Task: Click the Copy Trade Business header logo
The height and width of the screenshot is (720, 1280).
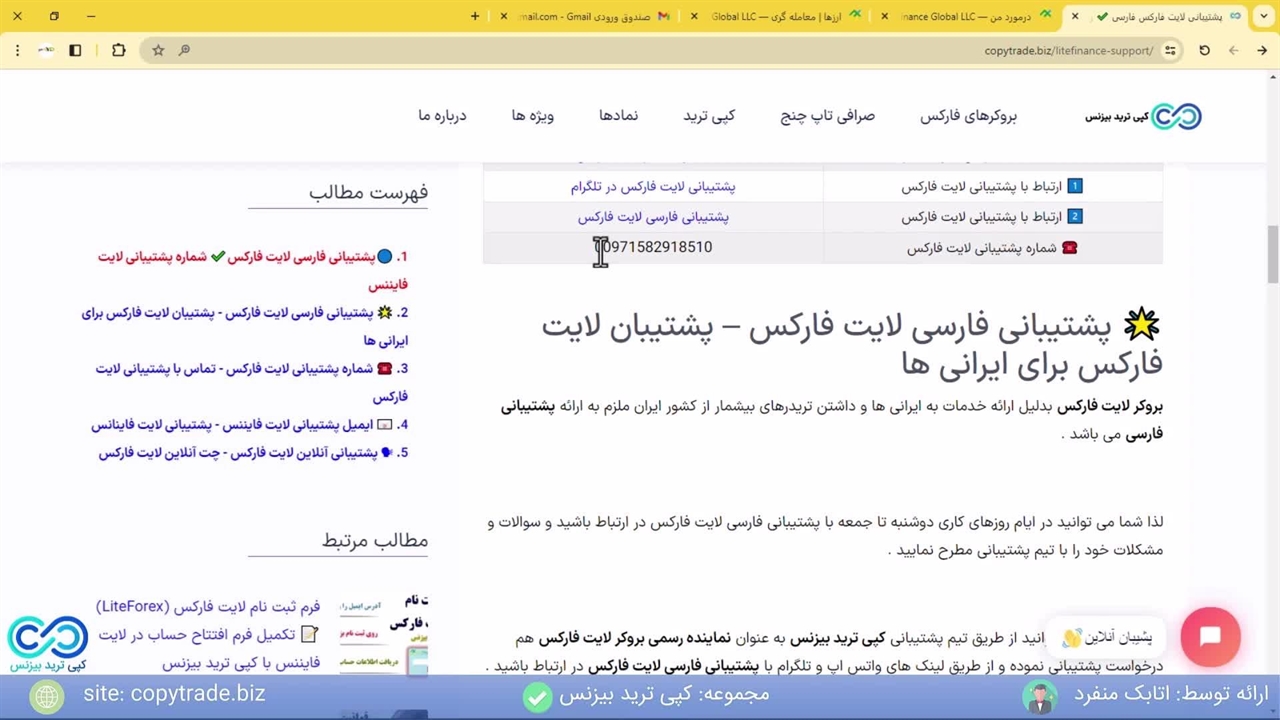Action: [x=1143, y=116]
